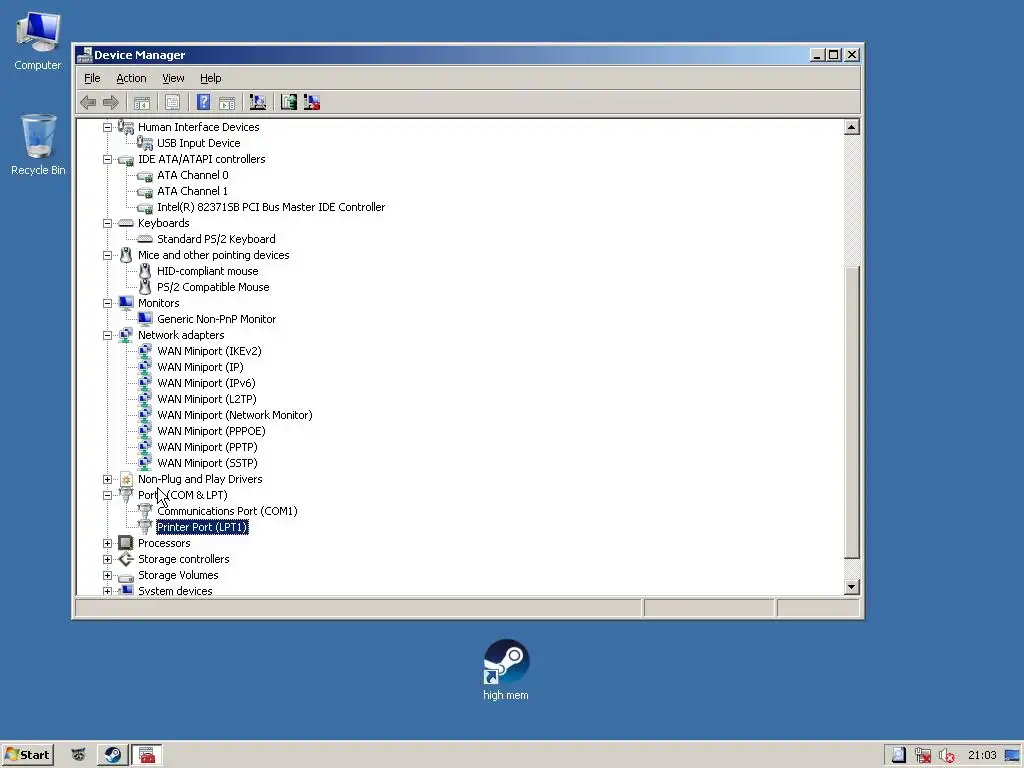The image size is (1024, 768).
Task: Collapse the Monitors node
Action: pyautogui.click(x=107, y=303)
